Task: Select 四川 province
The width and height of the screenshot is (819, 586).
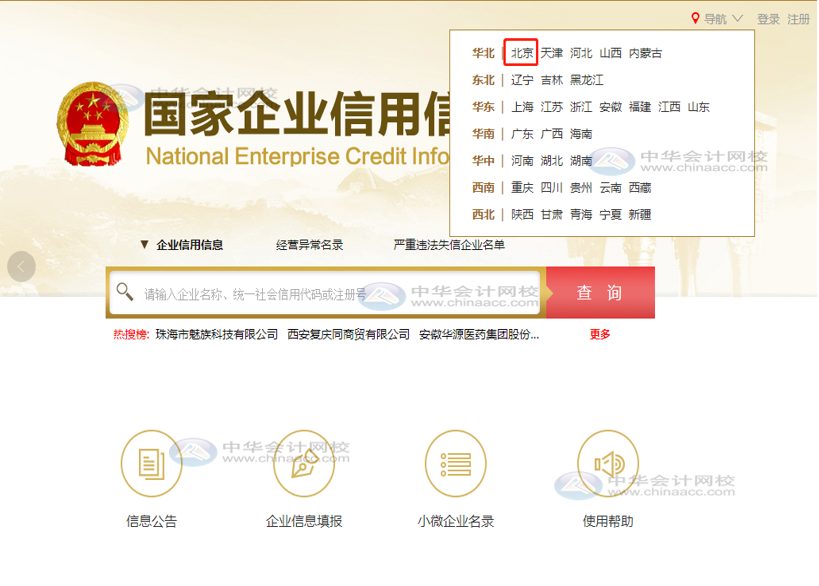Action: tap(552, 188)
